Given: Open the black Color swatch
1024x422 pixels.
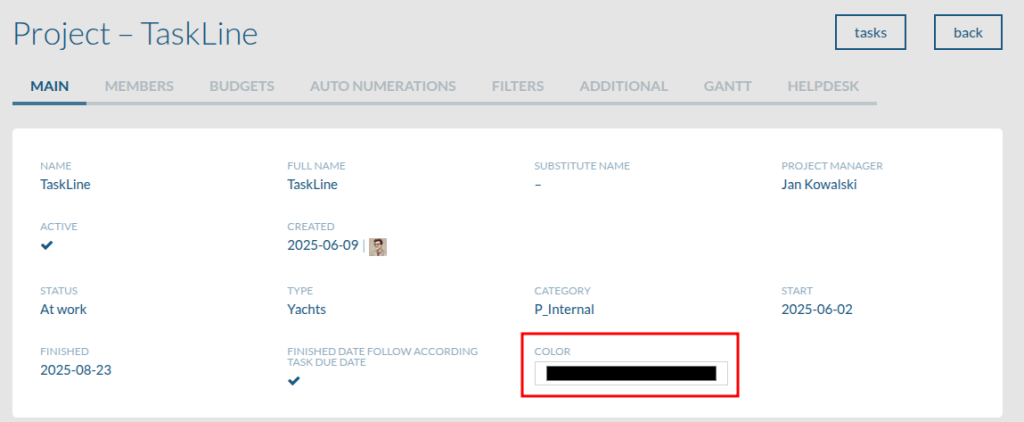Looking at the screenshot, I should [x=631, y=374].
